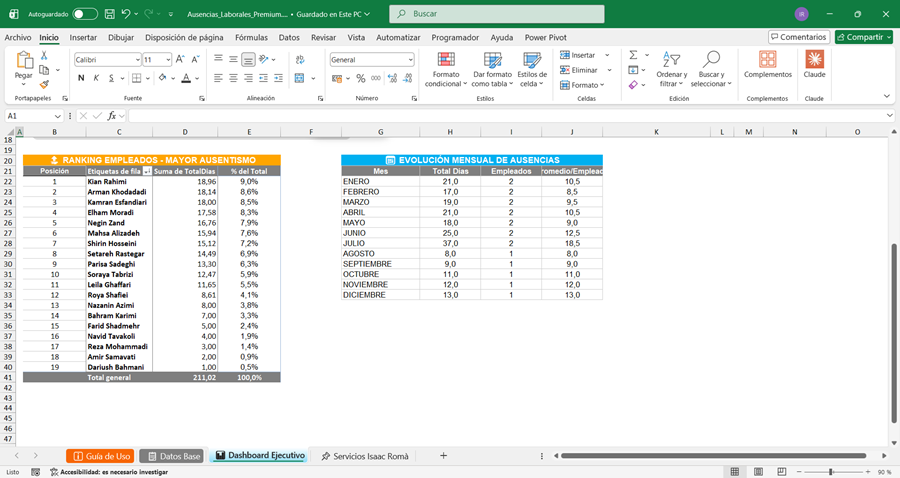Select the Copiar formato paintbrush
Image resolution: width=900 pixels, height=478 pixels.
click(44, 84)
